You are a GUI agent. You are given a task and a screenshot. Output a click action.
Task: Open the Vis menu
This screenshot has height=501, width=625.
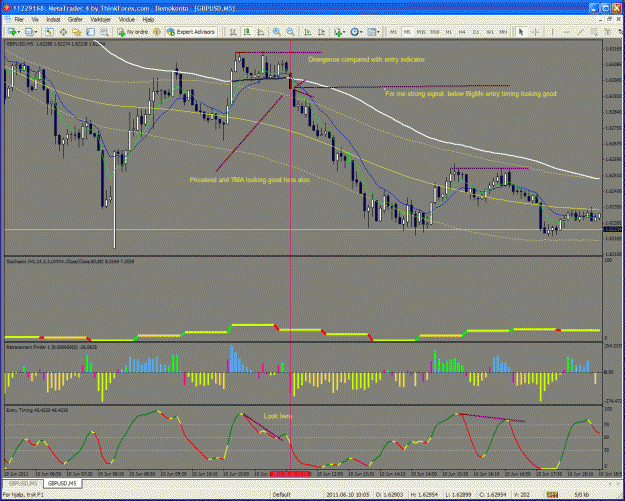(35, 19)
